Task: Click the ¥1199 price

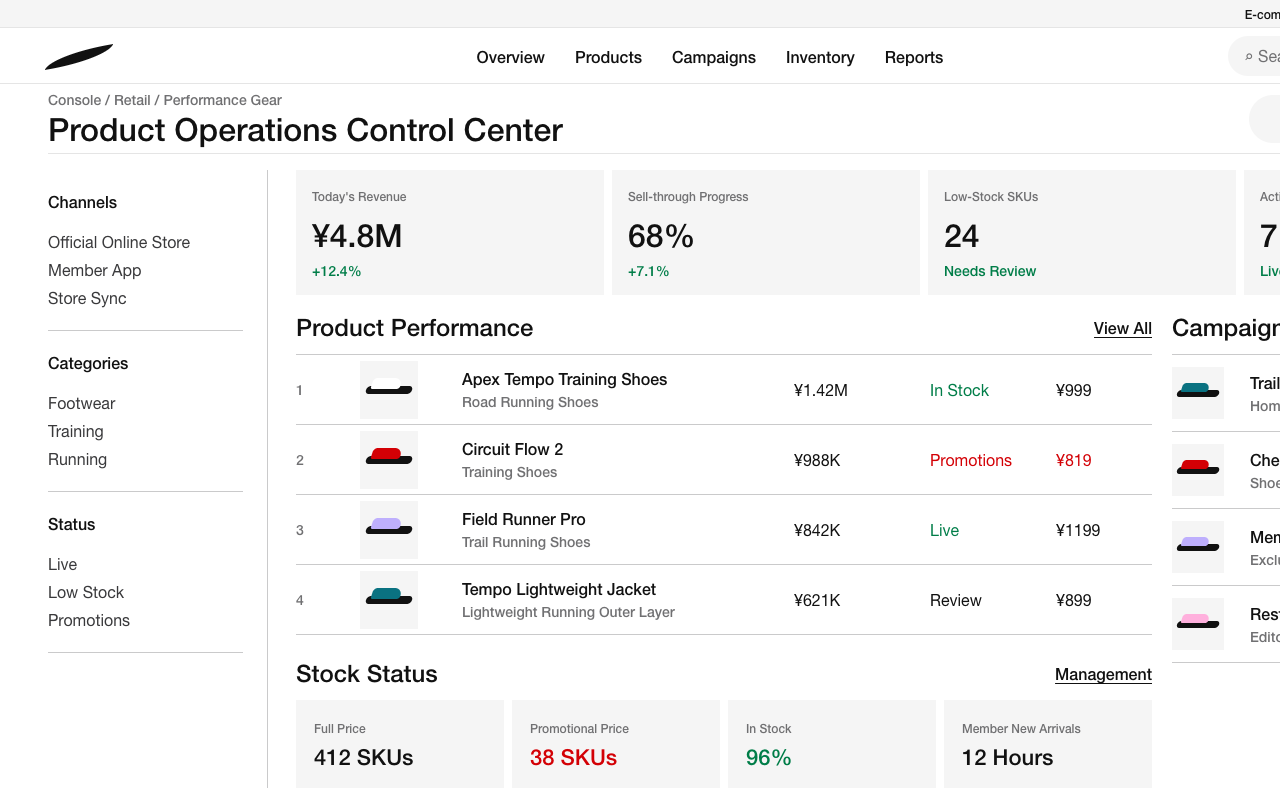Action: [x=1078, y=530]
